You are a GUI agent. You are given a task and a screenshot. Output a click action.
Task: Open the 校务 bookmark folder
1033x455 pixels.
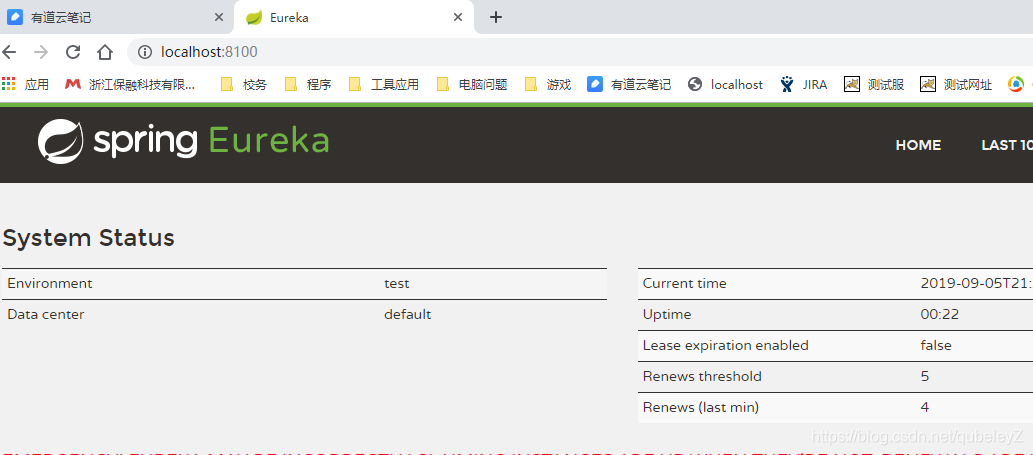(x=244, y=84)
